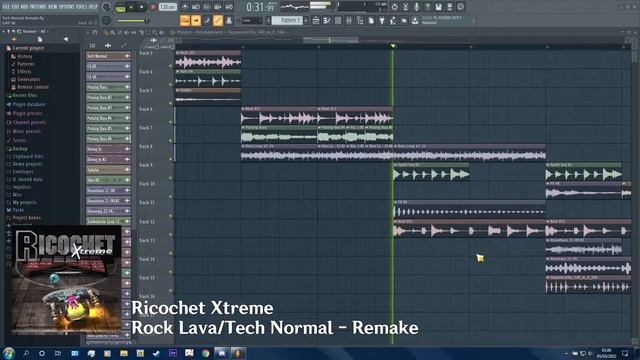640x360 pixels.
Task: Mute Track 9 using its green dot
Action: tap(171, 178)
